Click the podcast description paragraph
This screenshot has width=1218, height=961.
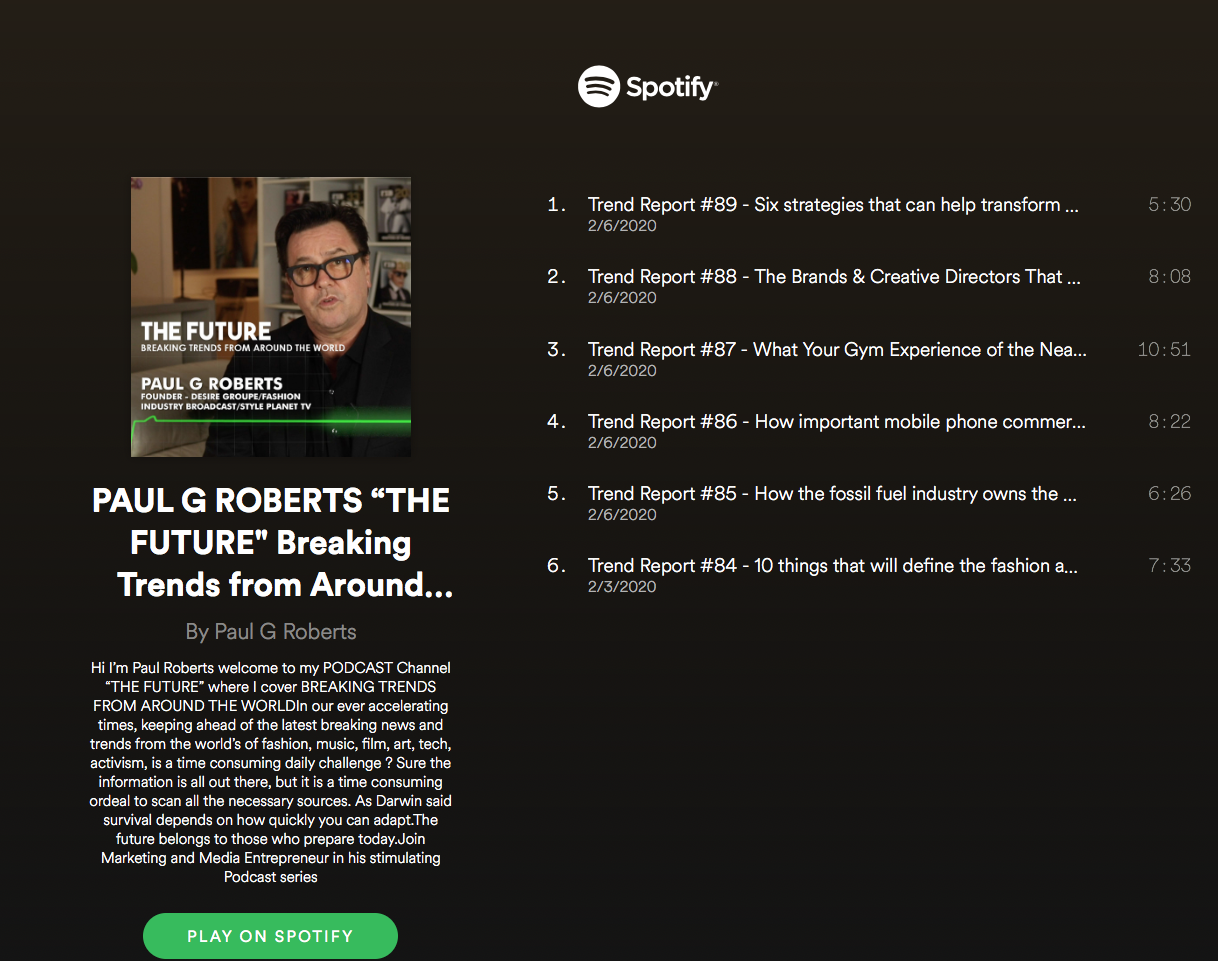click(271, 772)
